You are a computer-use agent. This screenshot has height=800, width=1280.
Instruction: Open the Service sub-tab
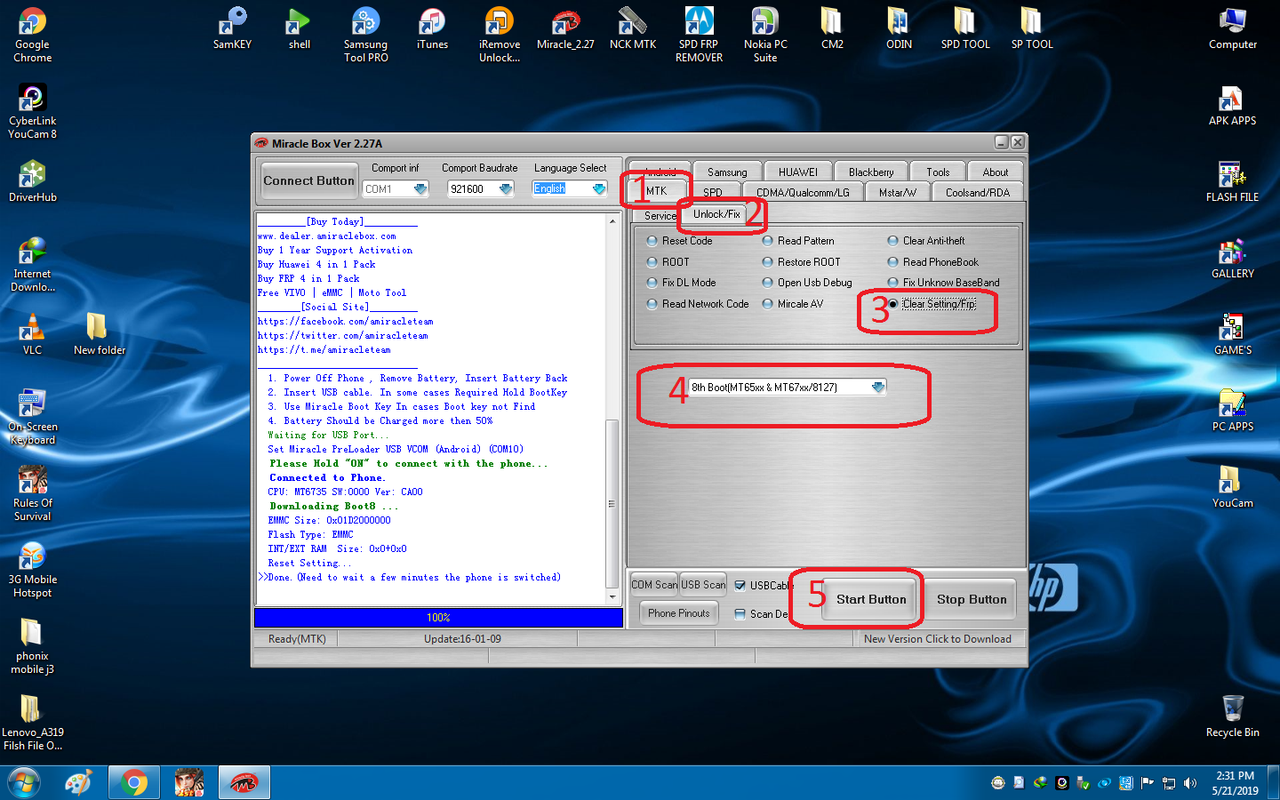point(660,216)
